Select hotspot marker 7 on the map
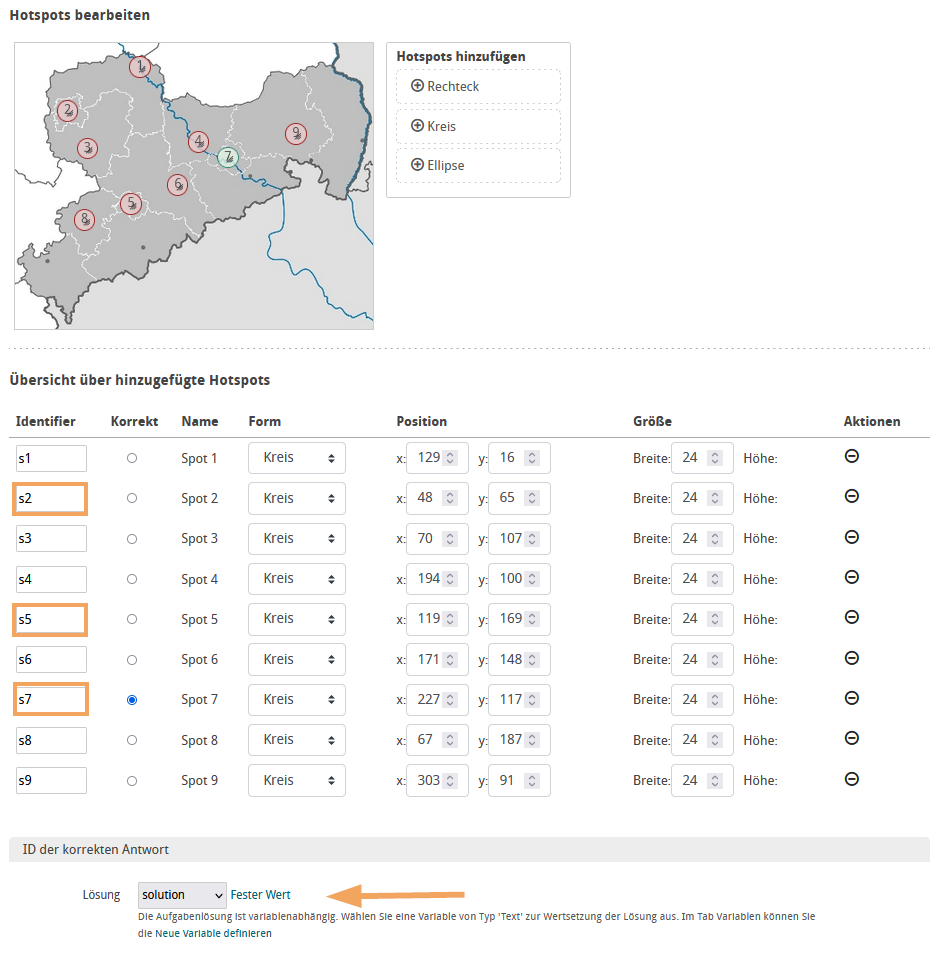Image resolution: width=941 pixels, height=955 pixels. pyautogui.click(x=227, y=157)
